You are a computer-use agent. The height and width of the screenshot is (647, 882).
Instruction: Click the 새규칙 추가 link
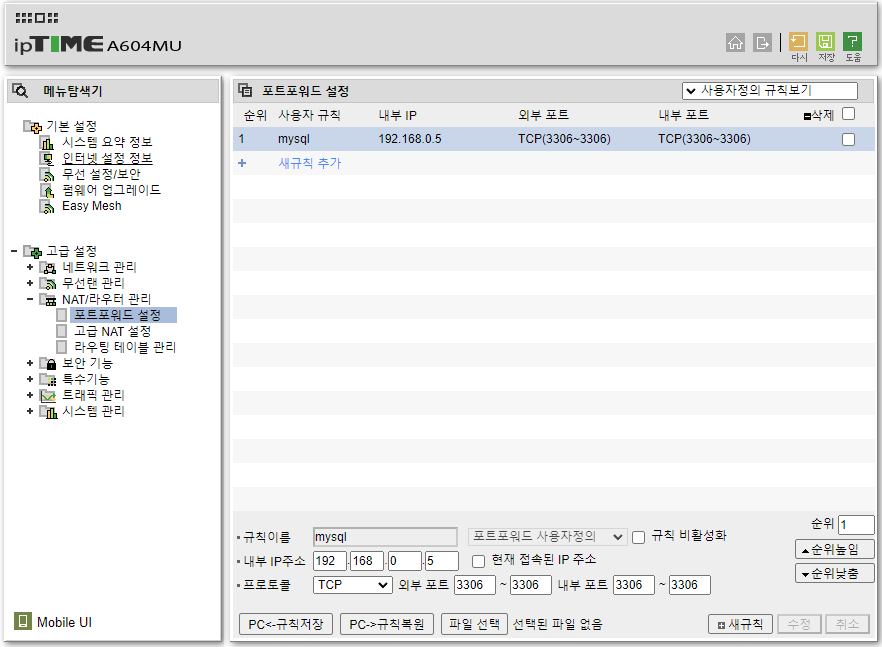pyautogui.click(x=310, y=163)
